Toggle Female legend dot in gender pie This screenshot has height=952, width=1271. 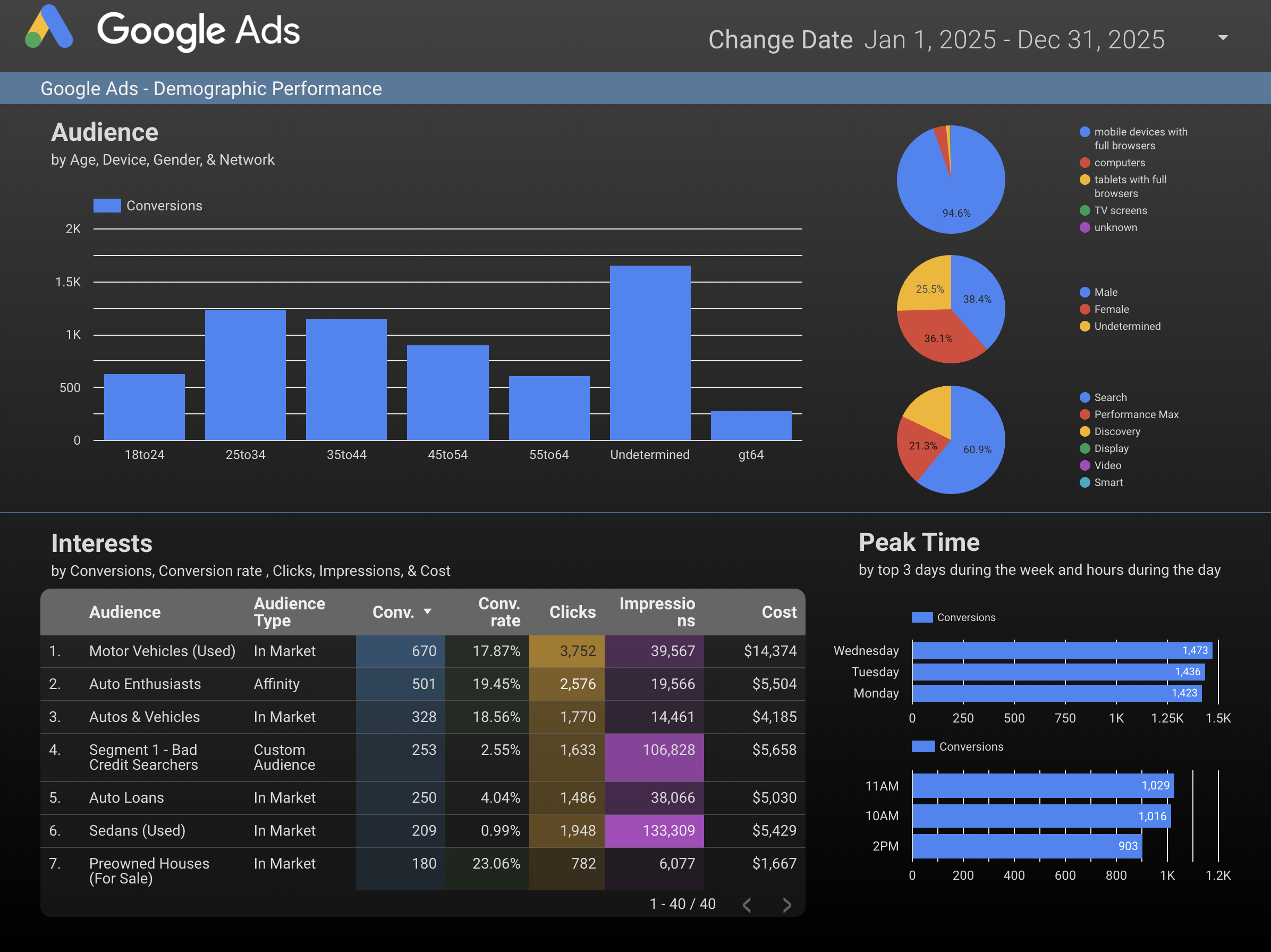1085,309
